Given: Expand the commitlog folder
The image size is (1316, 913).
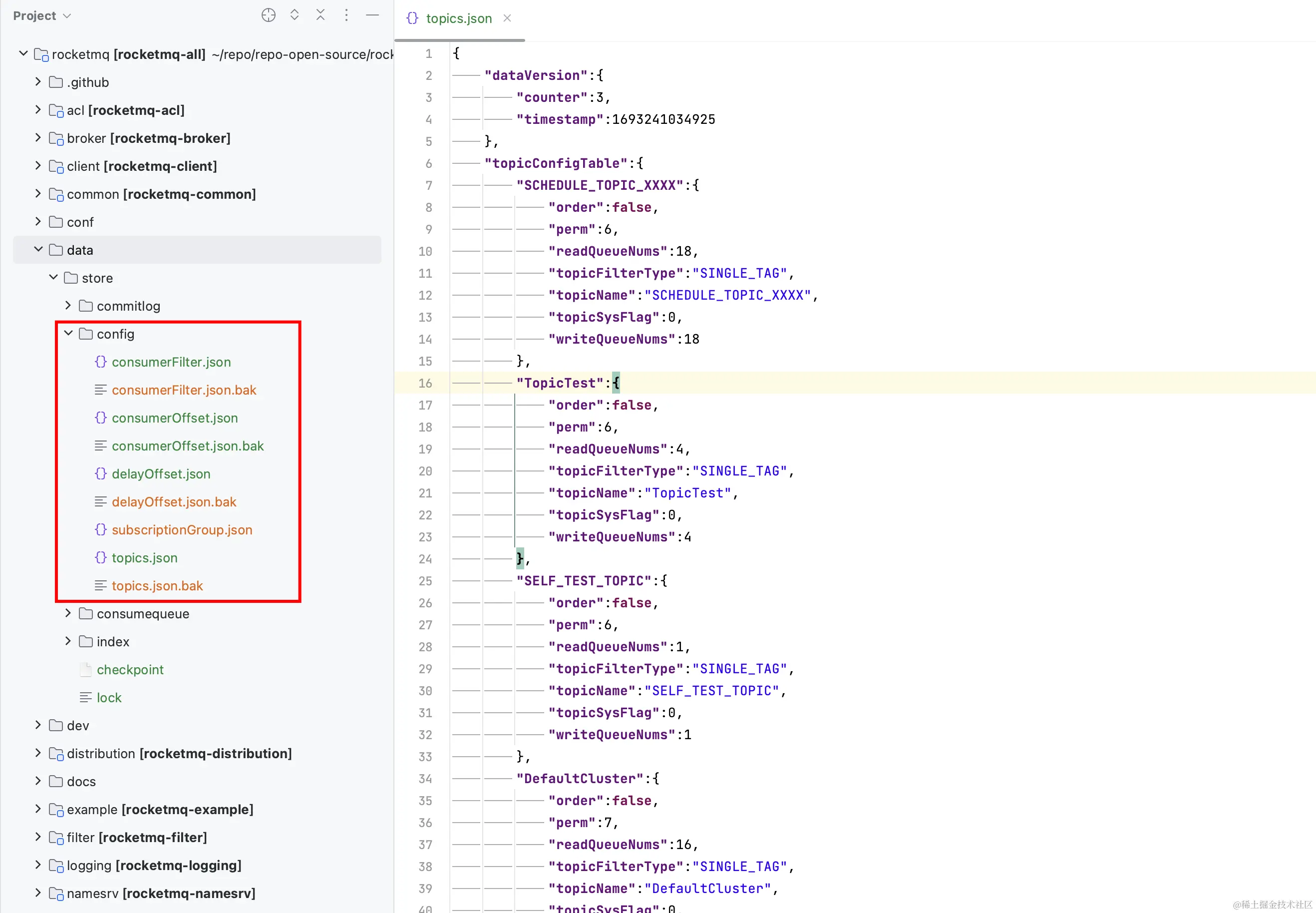Looking at the screenshot, I should 68,306.
